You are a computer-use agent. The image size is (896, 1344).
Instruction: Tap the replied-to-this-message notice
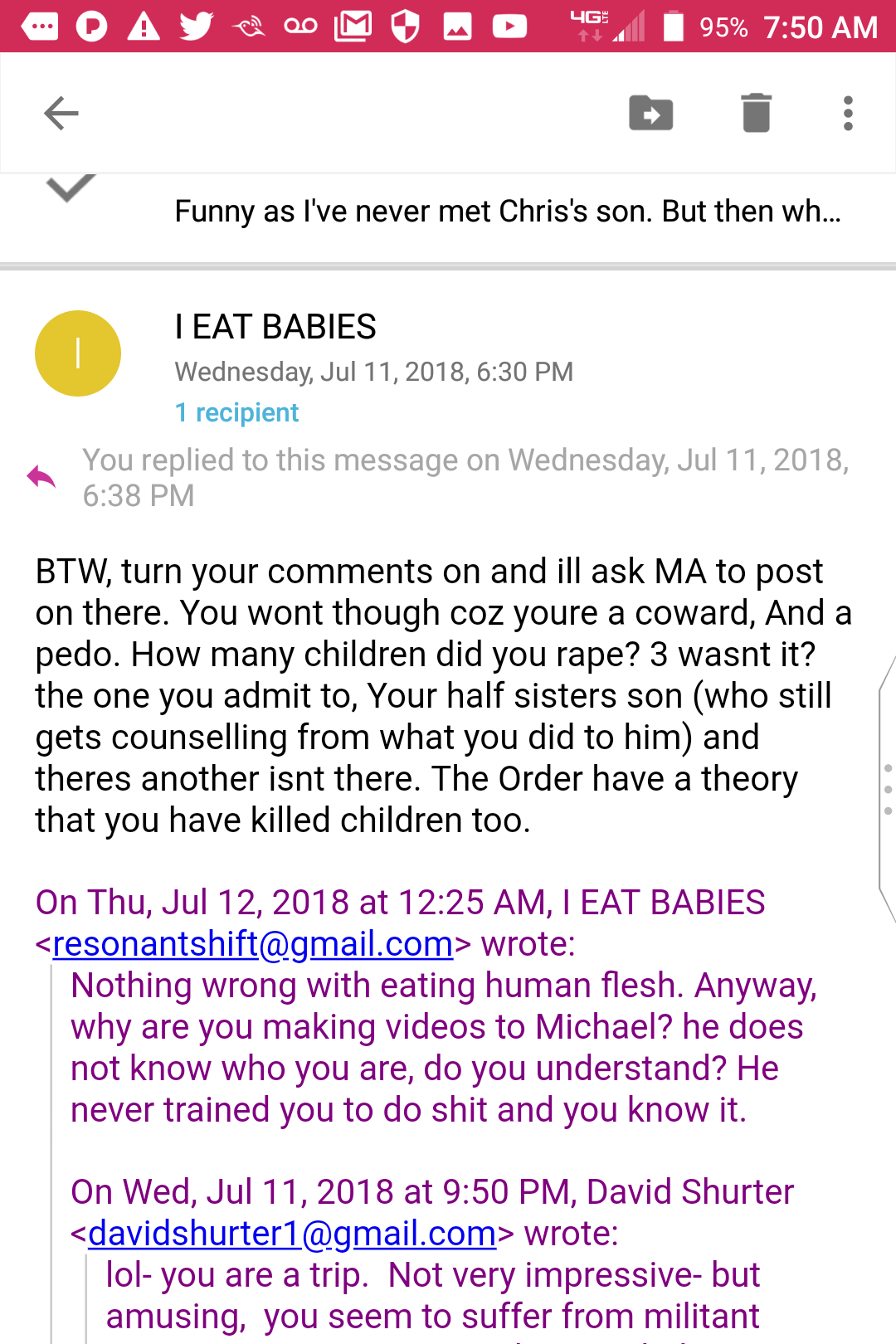tap(465, 477)
